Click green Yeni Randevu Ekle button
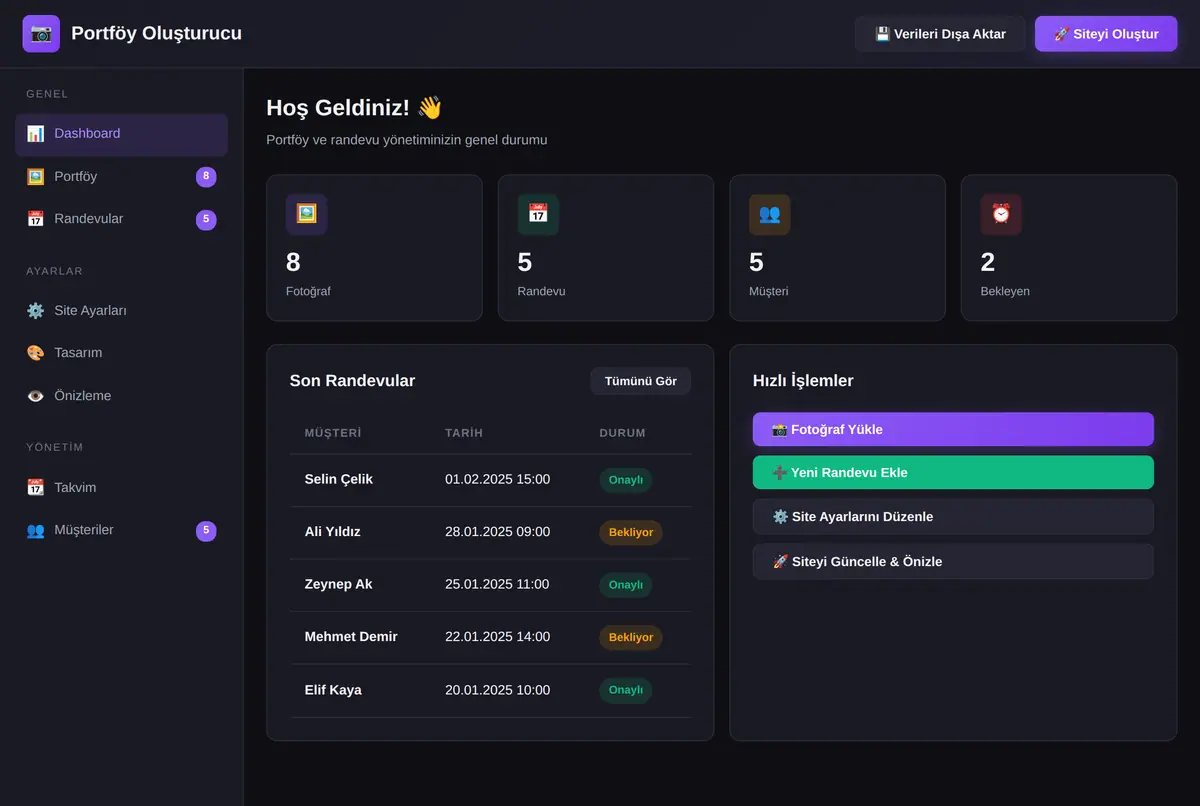 pyautogui.click(x=953, y=472)
